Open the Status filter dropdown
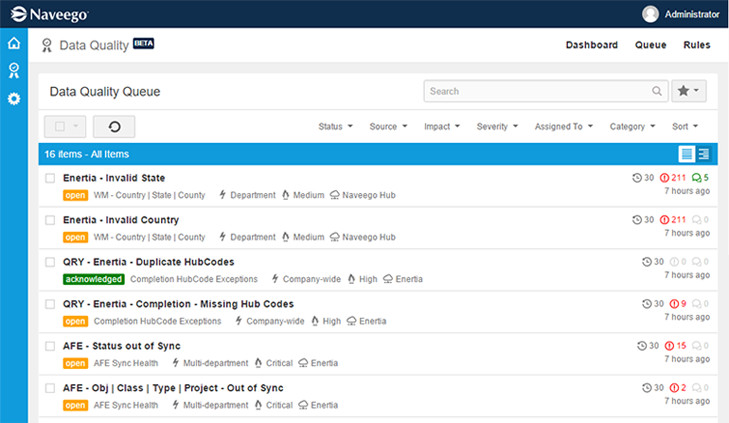729x423 pixels. pos(335,126)
